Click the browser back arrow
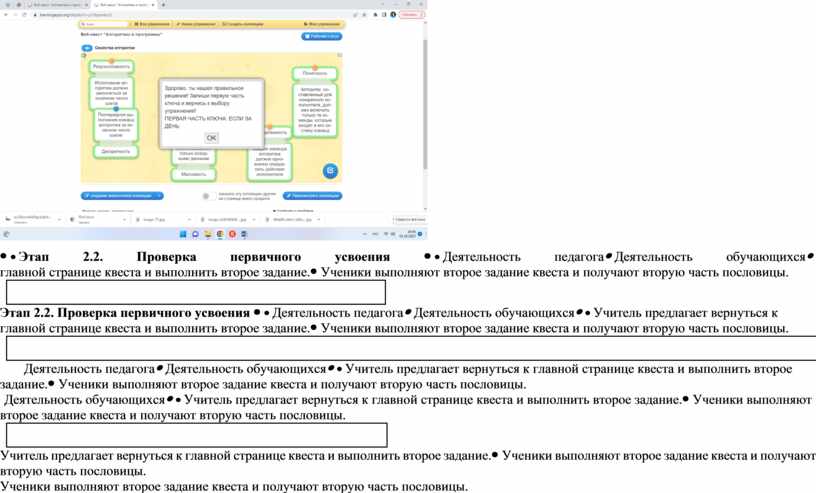 (7, 15)
